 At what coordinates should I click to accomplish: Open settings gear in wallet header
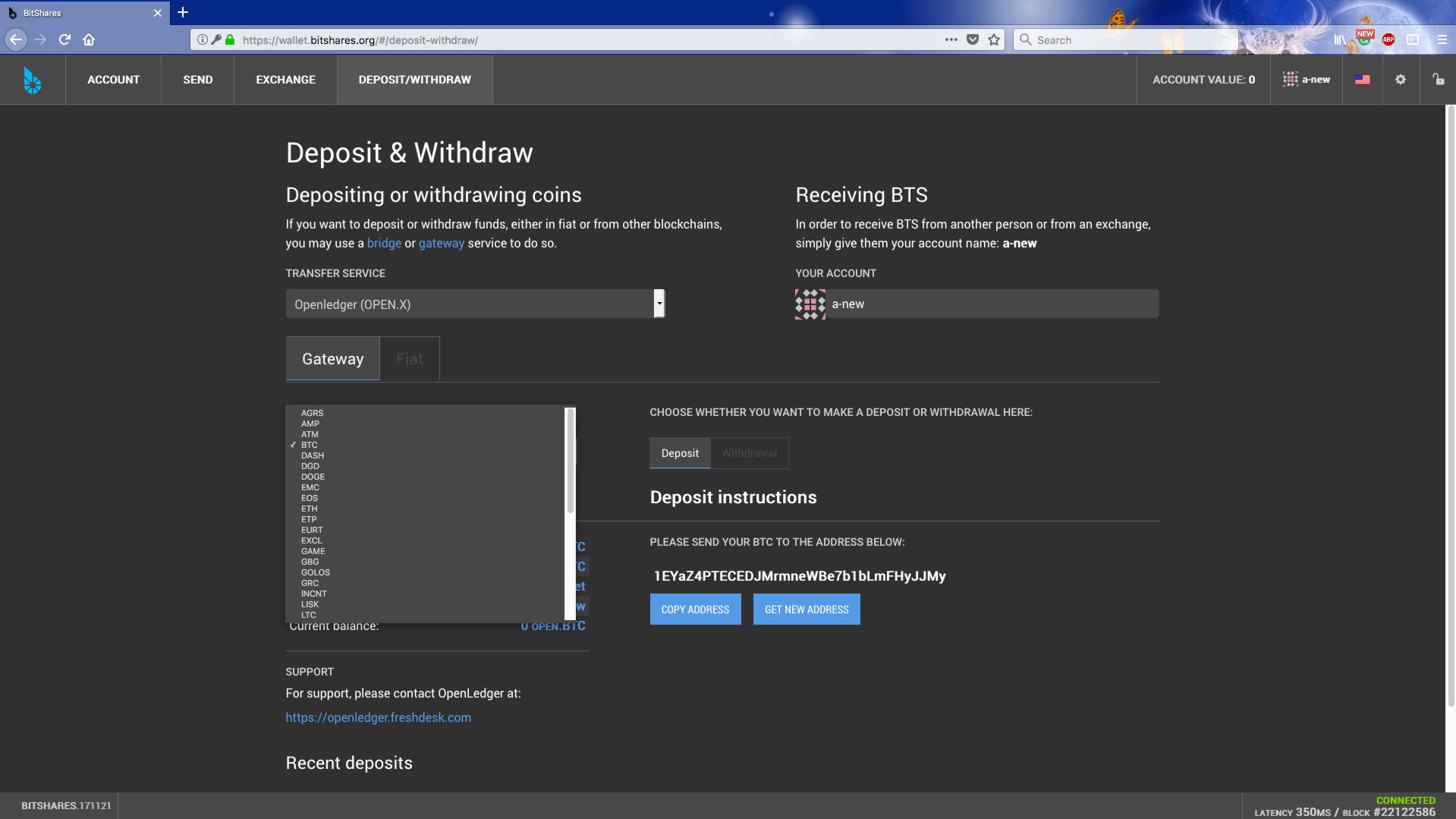(1401, 80)
